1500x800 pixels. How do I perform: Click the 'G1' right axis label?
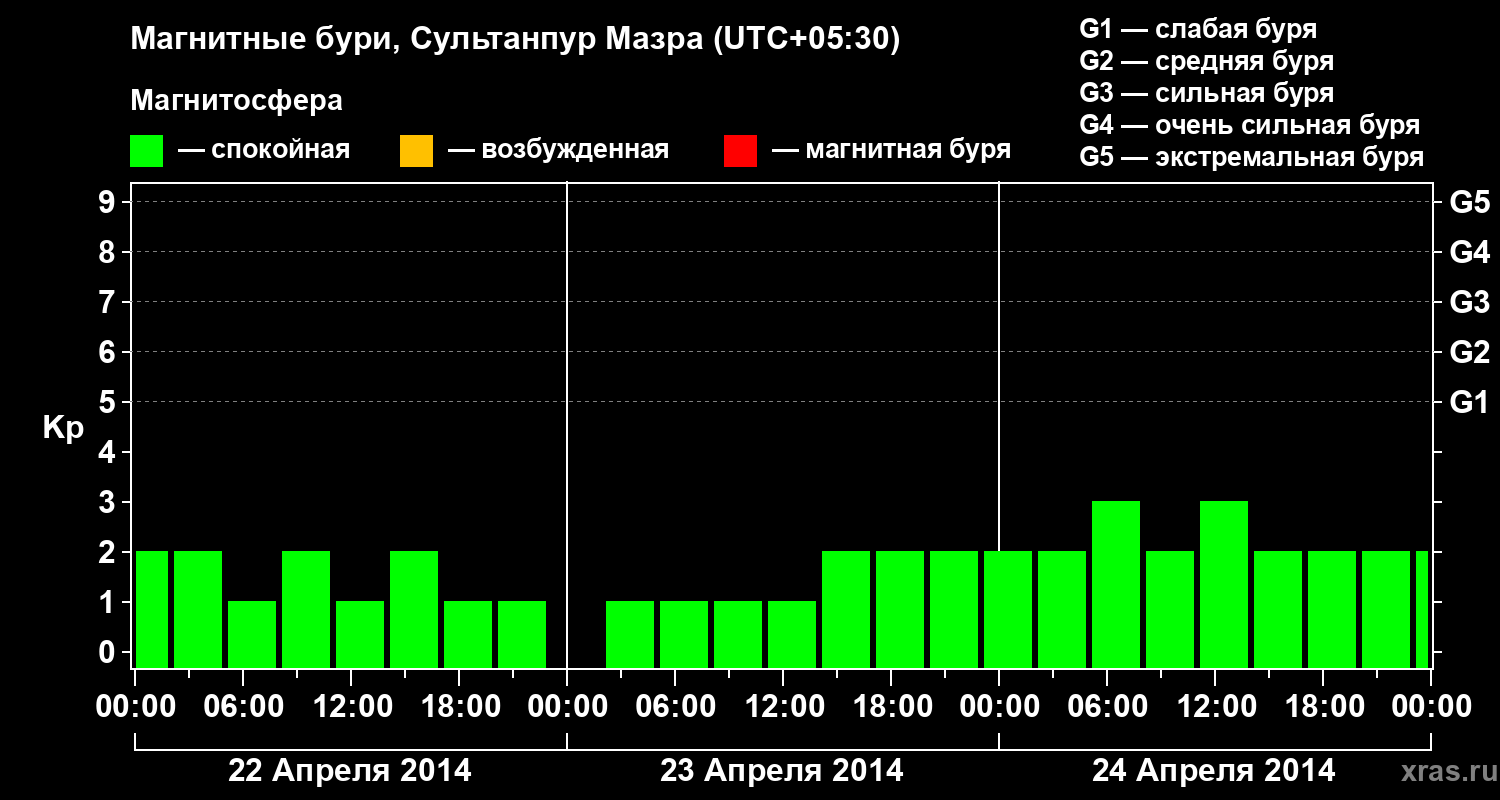click(1470, 402)
